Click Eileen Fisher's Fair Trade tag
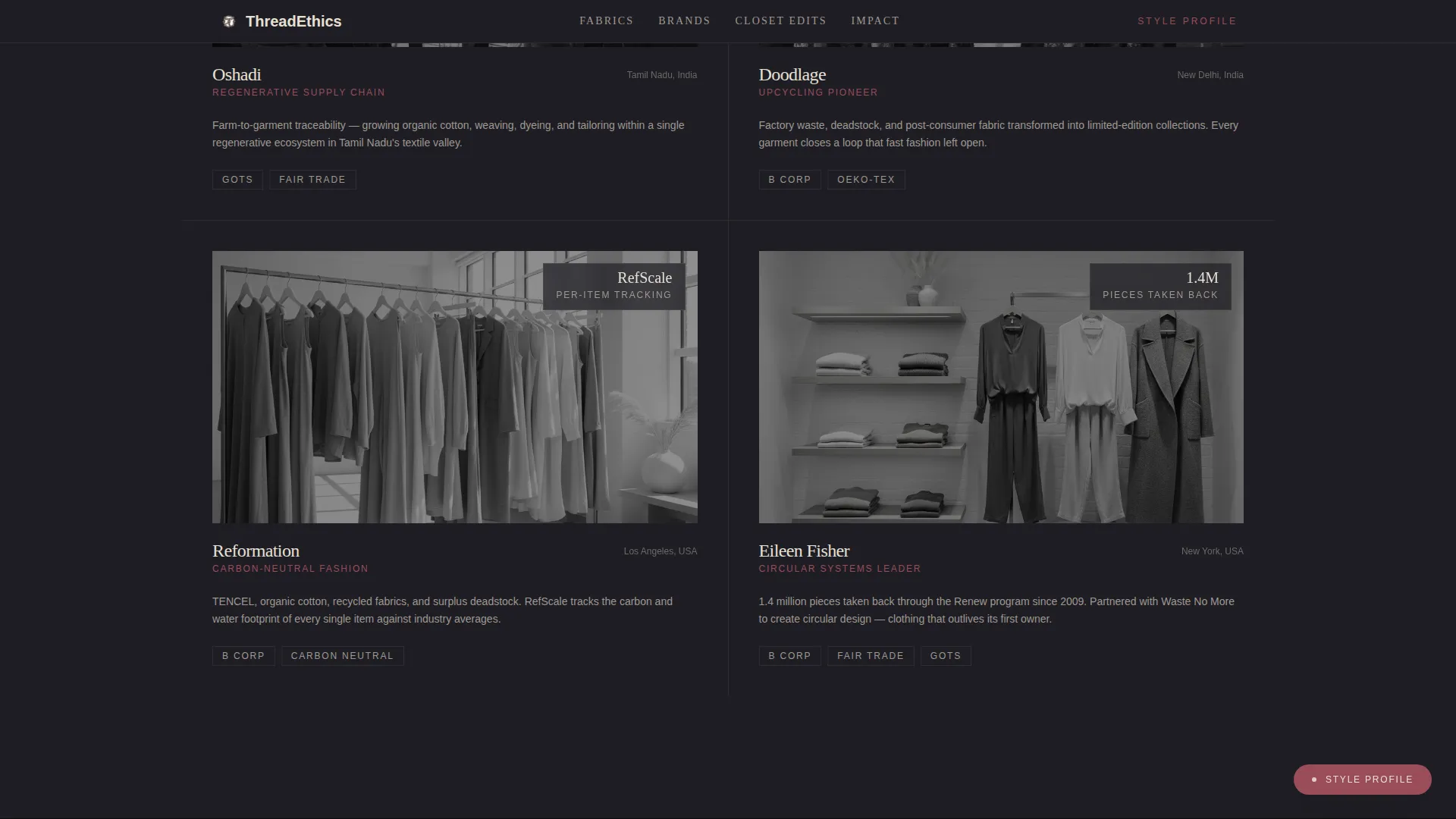1456x819 pixels. pos(871,656)
